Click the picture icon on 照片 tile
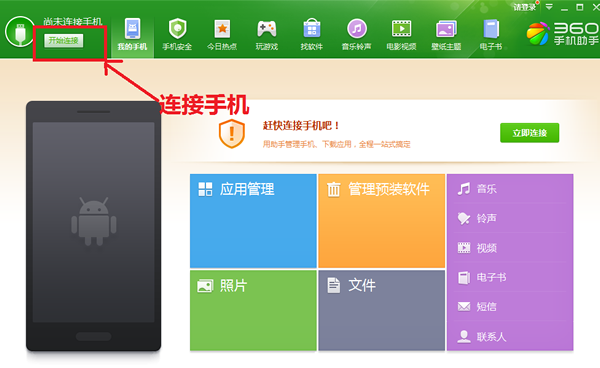 [x=205, y=286]
